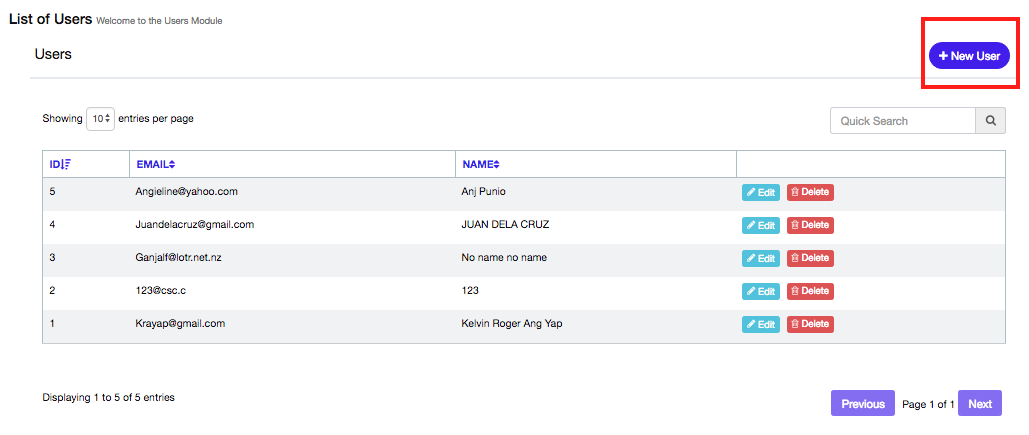
Task: Sort table by NAME column
Action: pos(480,164)
